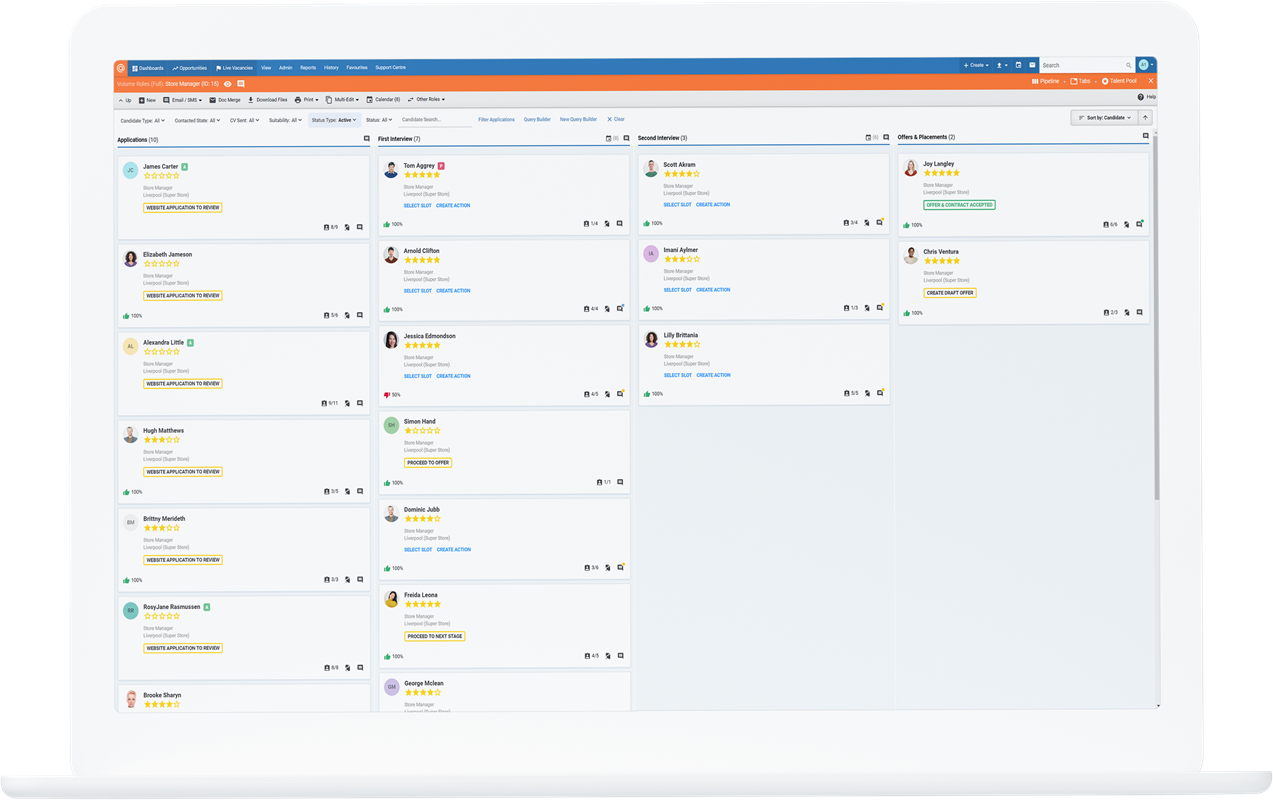
Task: Open the Status Type Active dropdown
Action: 333,118
